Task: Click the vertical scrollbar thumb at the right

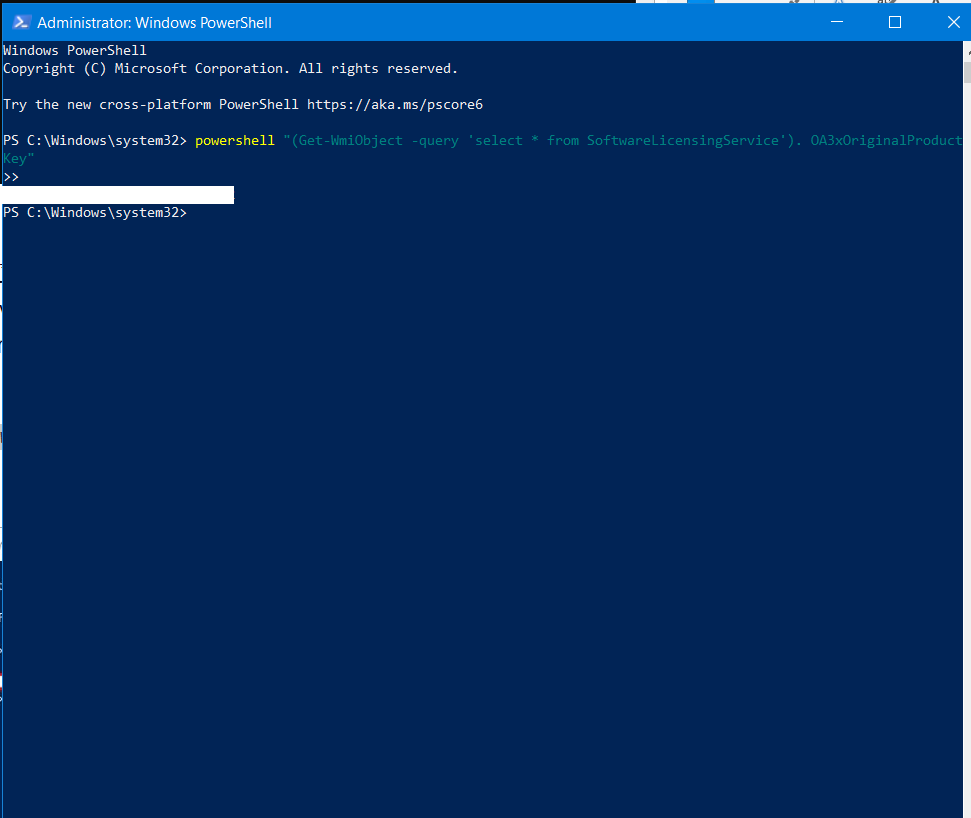Action: 967,72
